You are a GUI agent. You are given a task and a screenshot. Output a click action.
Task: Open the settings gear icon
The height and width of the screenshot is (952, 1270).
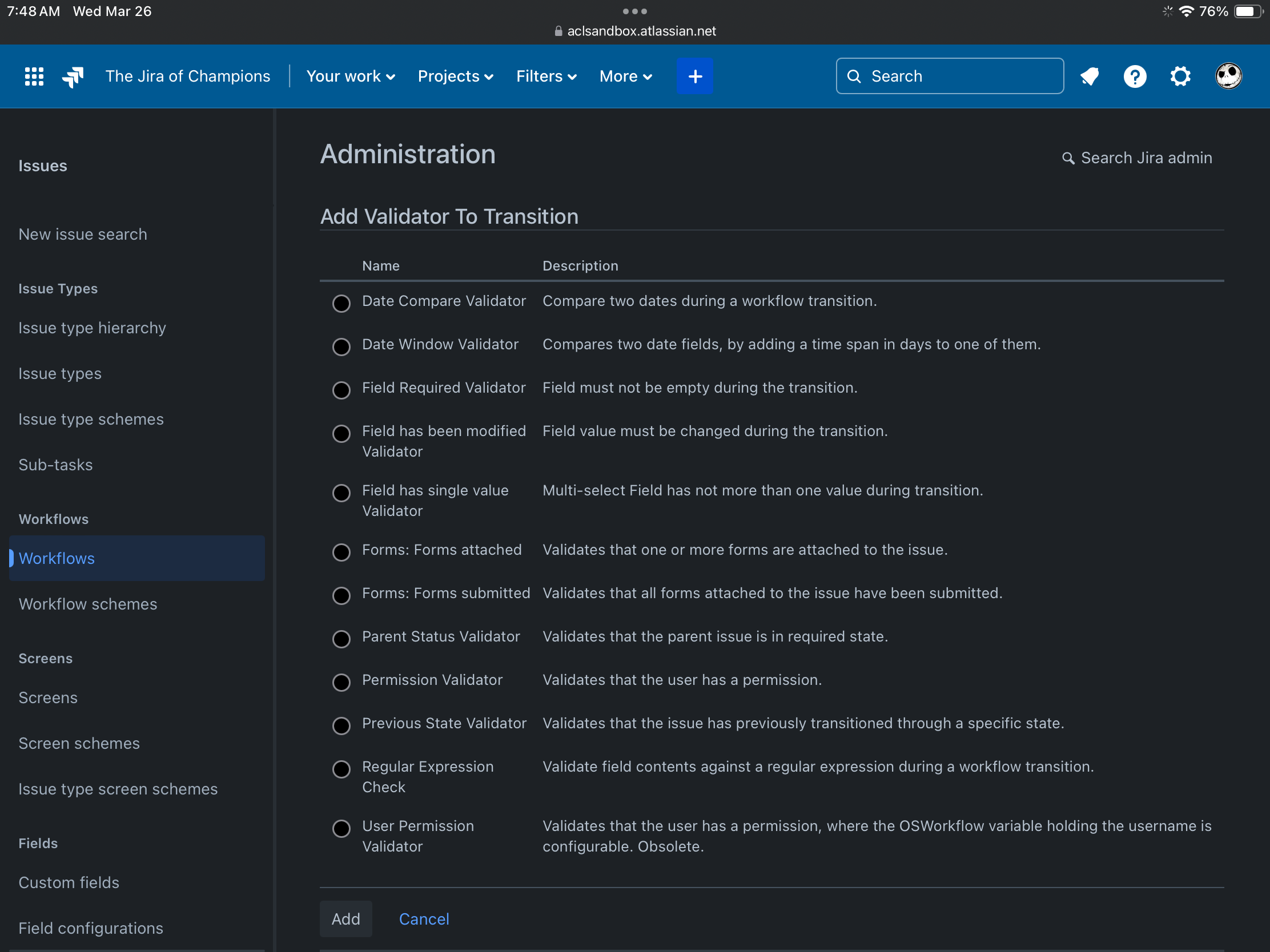coord(1180,76)
